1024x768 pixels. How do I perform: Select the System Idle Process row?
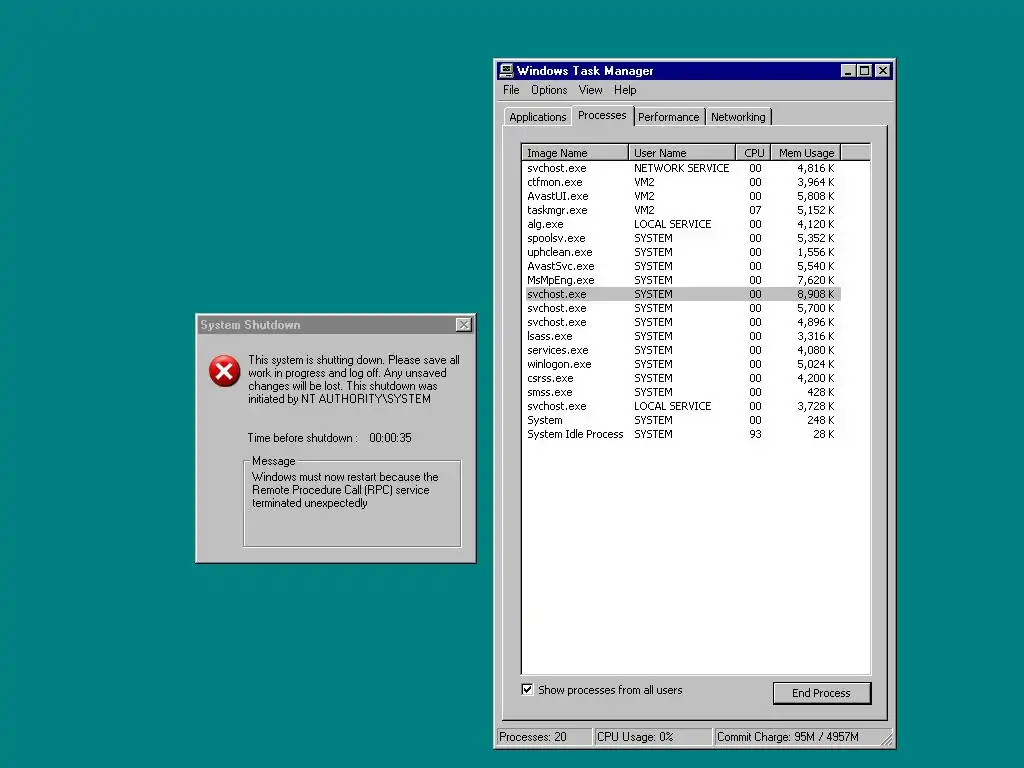tap(682, 434)
